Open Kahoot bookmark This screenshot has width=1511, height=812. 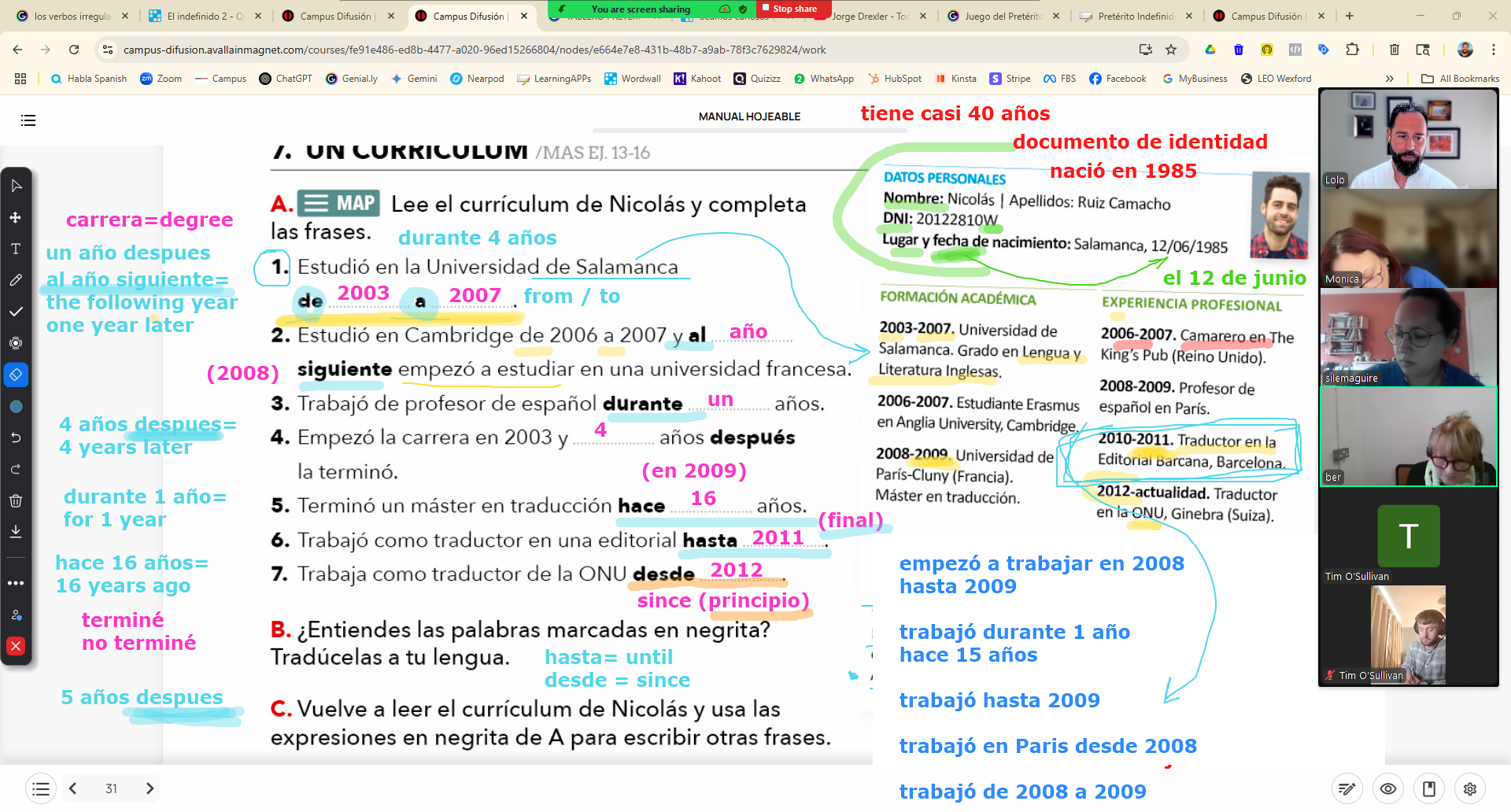[x=697, y=79]
